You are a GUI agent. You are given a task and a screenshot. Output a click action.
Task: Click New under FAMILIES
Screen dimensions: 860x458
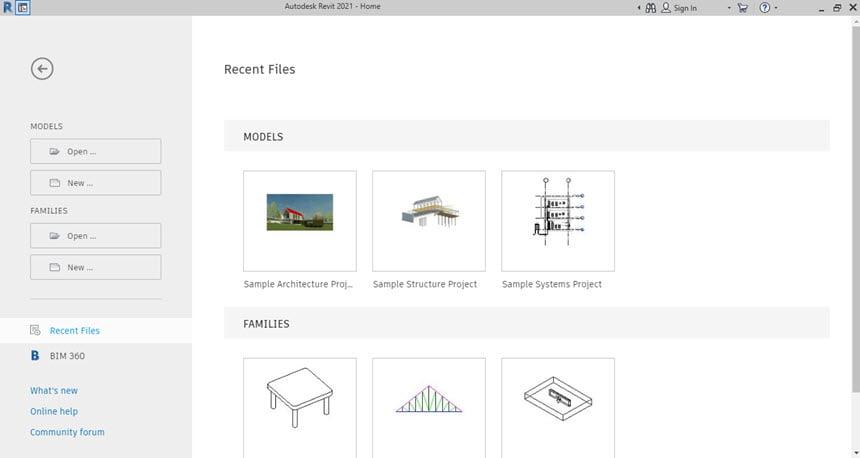[96, 267]
